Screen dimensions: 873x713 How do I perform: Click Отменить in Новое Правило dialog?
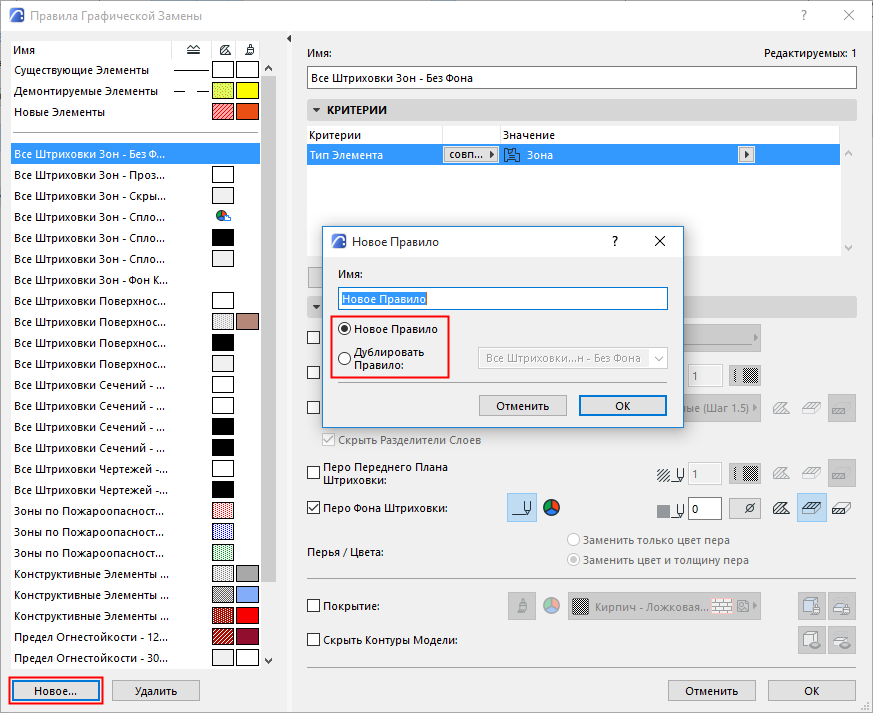click(x=523, y=406)
